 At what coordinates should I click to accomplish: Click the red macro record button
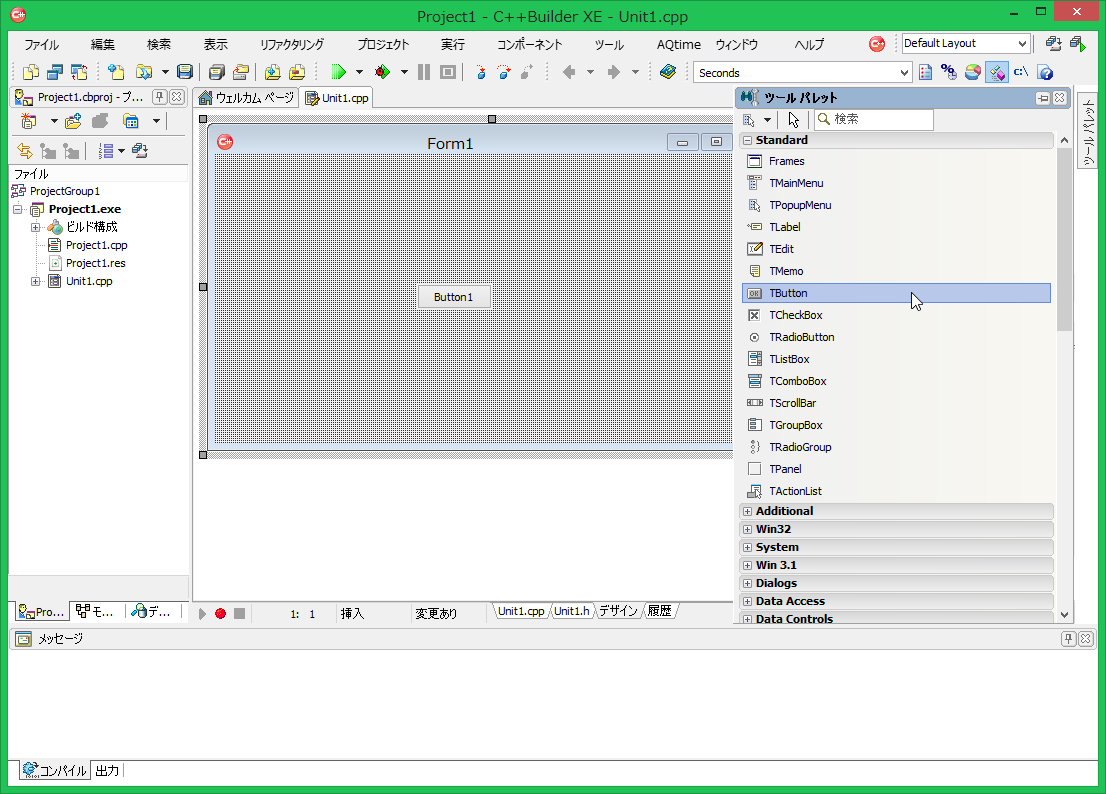[220, 613]
